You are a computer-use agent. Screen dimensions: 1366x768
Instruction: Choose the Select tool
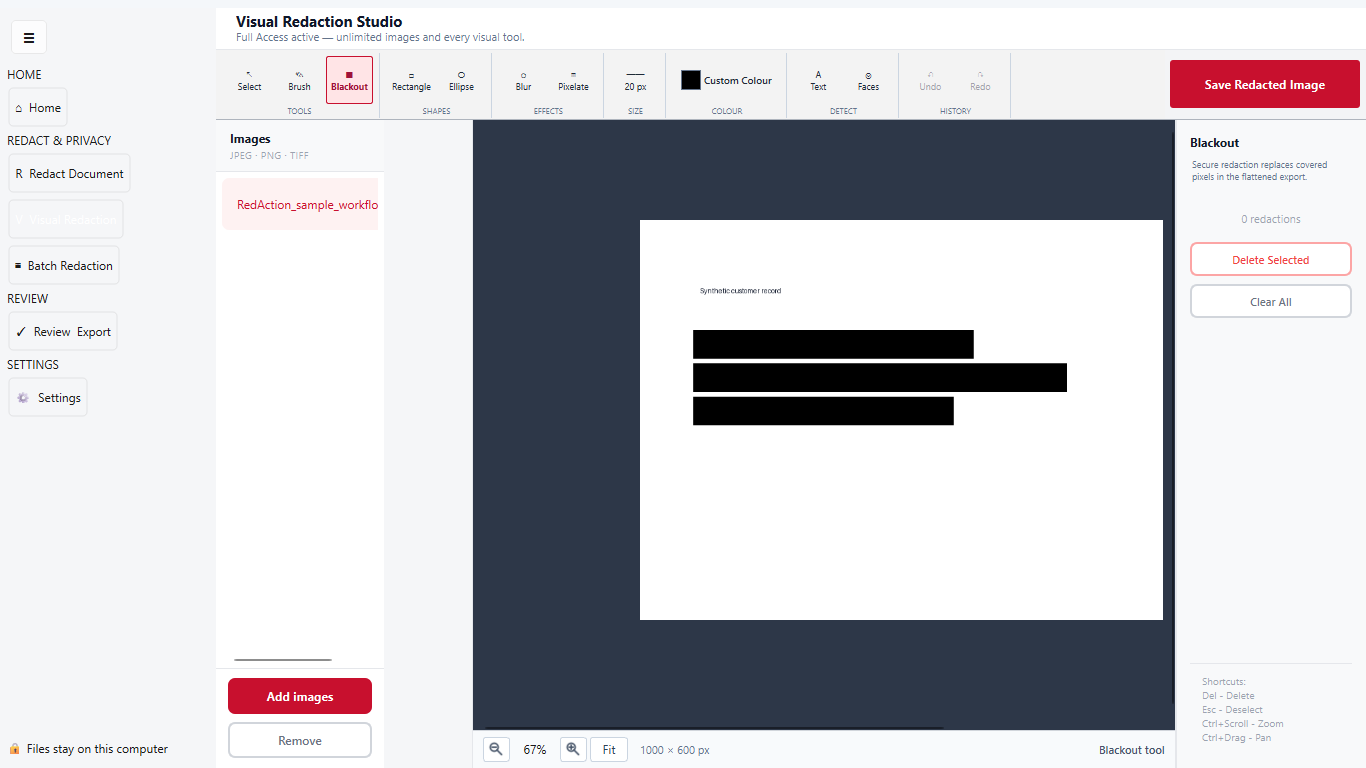pos(250,80)
